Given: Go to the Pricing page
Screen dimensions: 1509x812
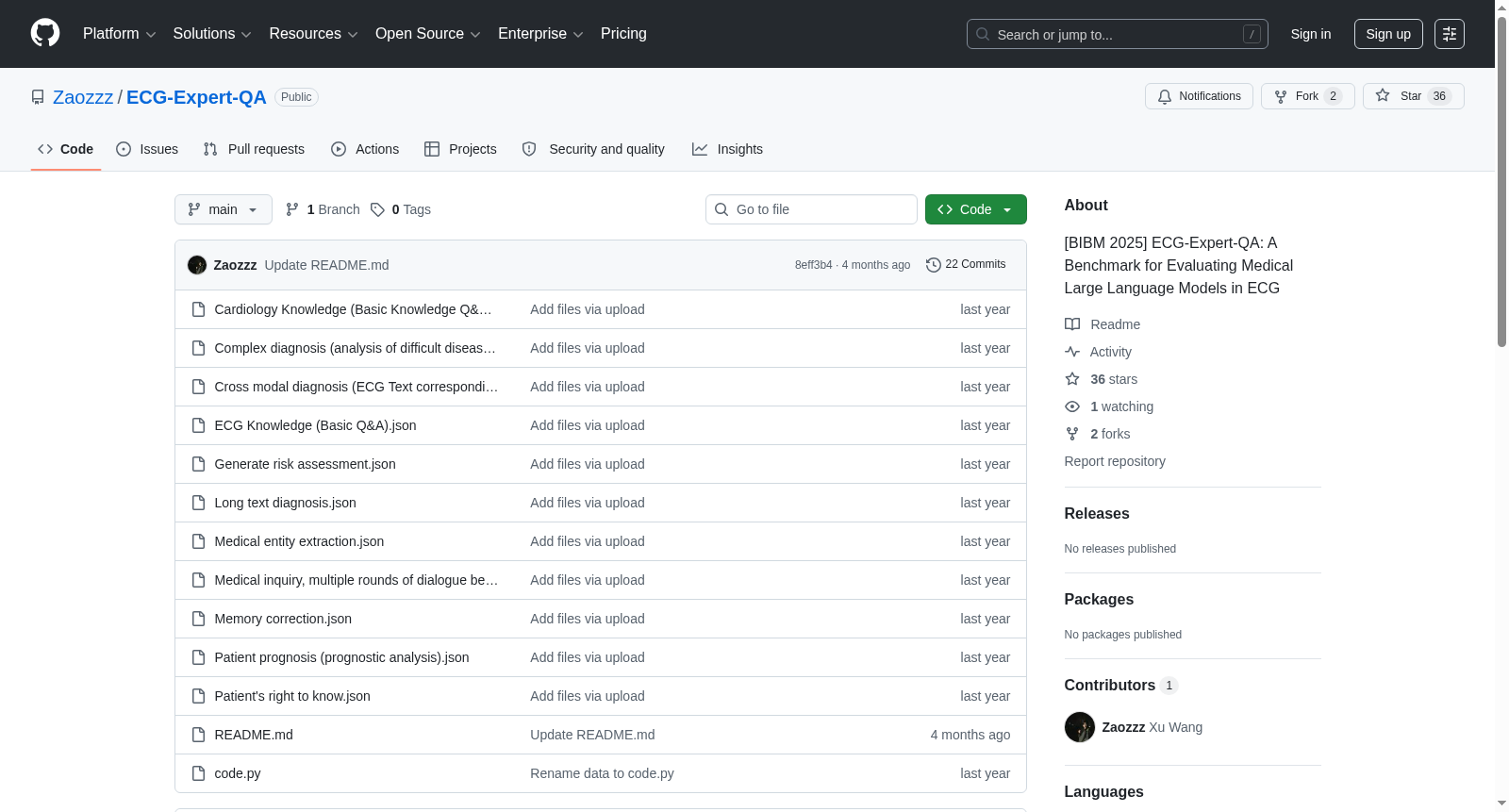Looking at the screenshot, I should click(623, 34).
